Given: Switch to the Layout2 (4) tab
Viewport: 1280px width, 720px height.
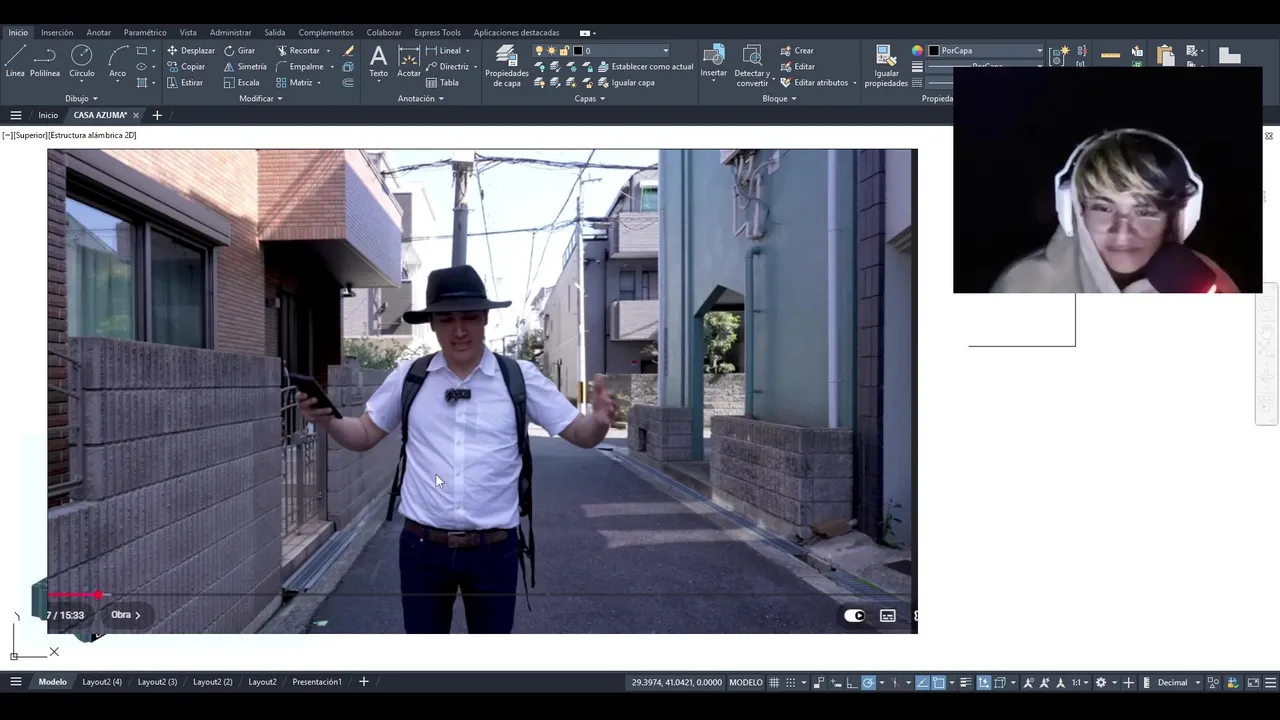Looking at the screenshot, I should (x=102, y=682).
